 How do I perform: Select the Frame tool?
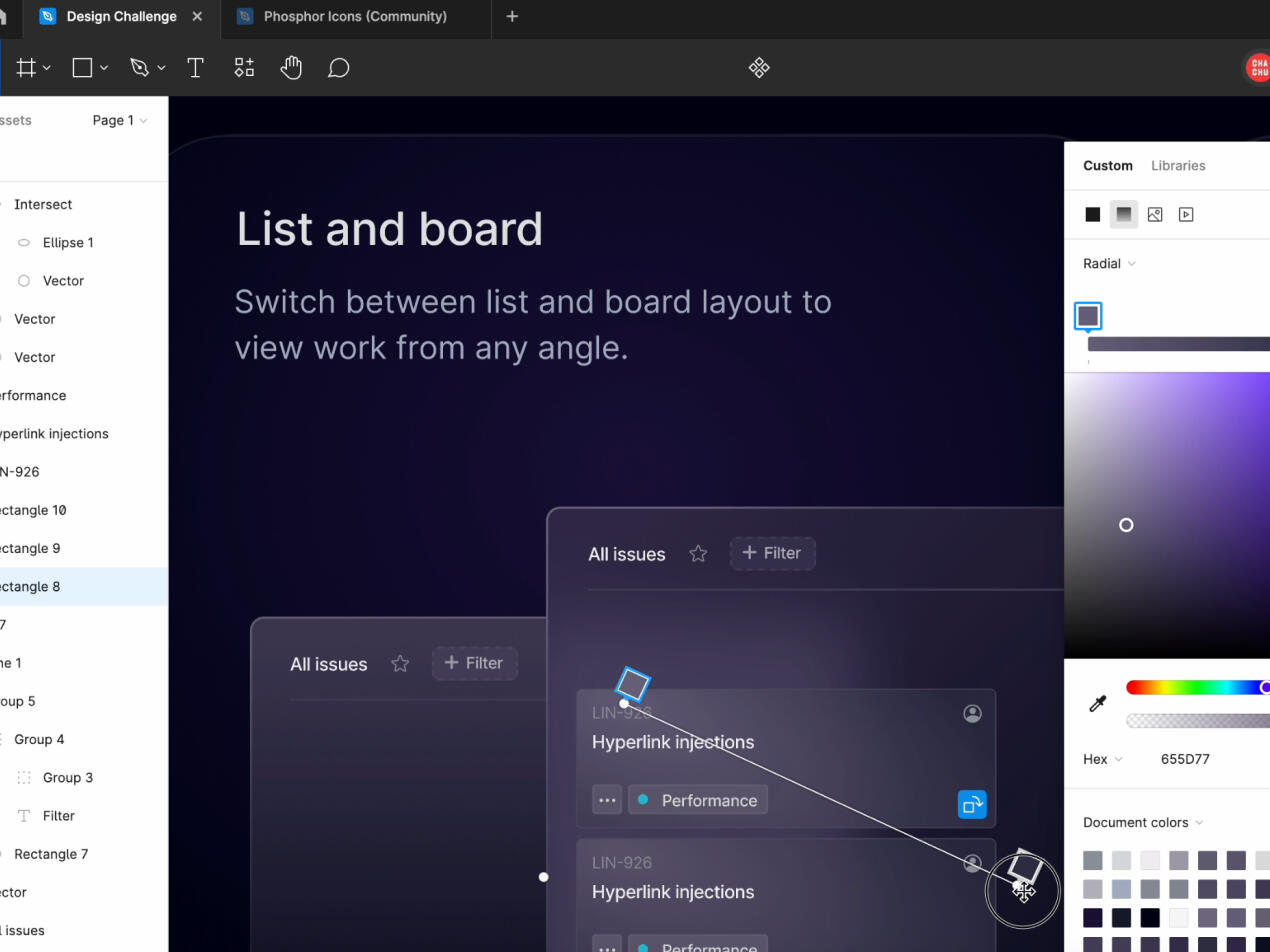click(26, 68)
